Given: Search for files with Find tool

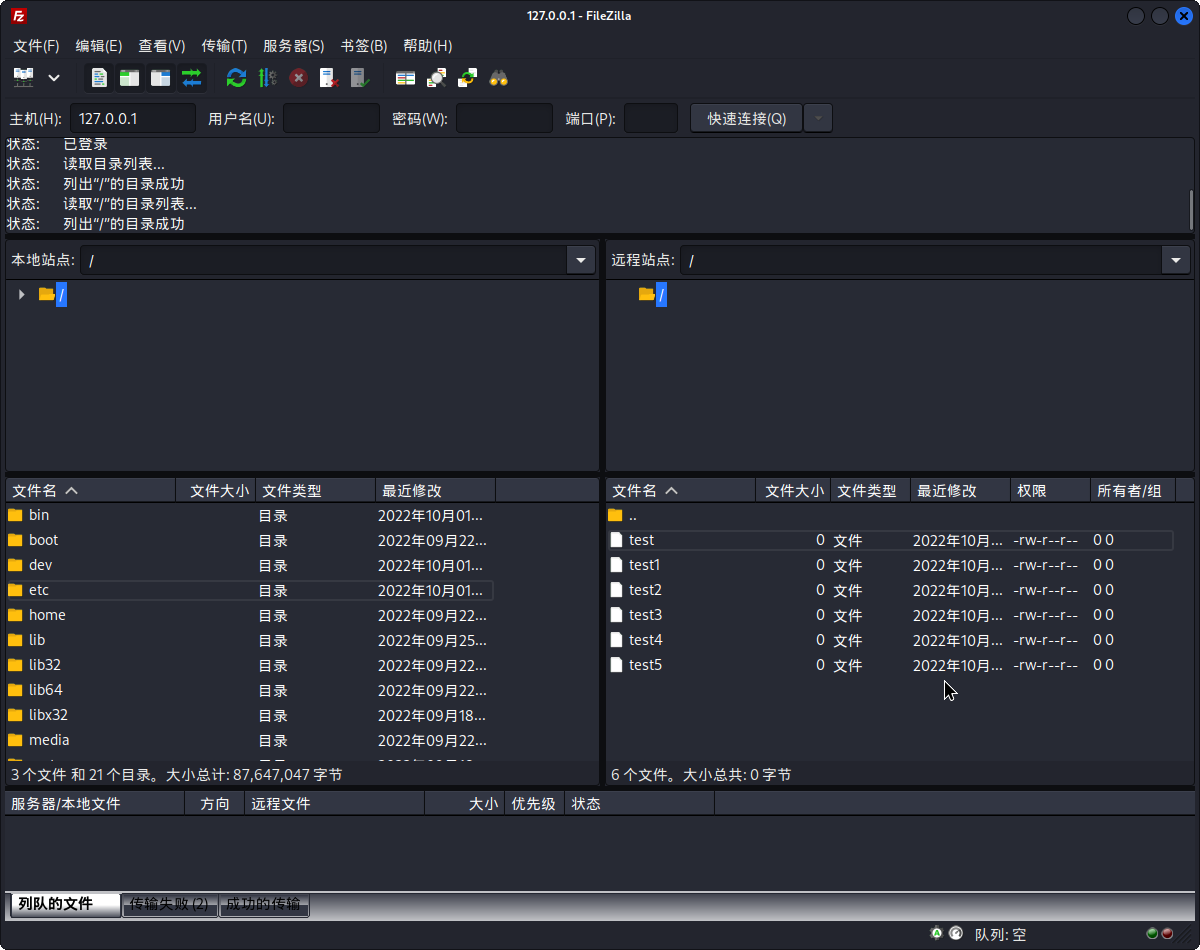Looking at the screenshot, I should click(497, 77).
